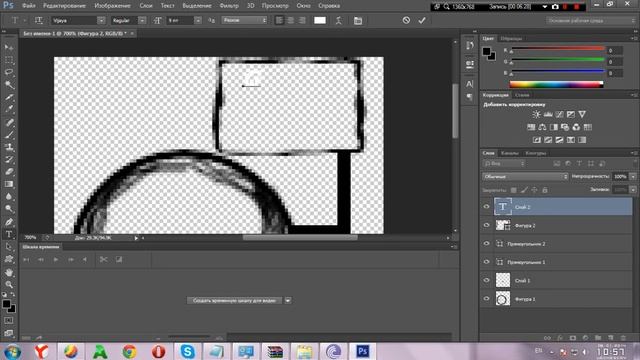Toggle text orientation in options bar
The height and width of the screenshot is (360, 640).
[39, 20]
